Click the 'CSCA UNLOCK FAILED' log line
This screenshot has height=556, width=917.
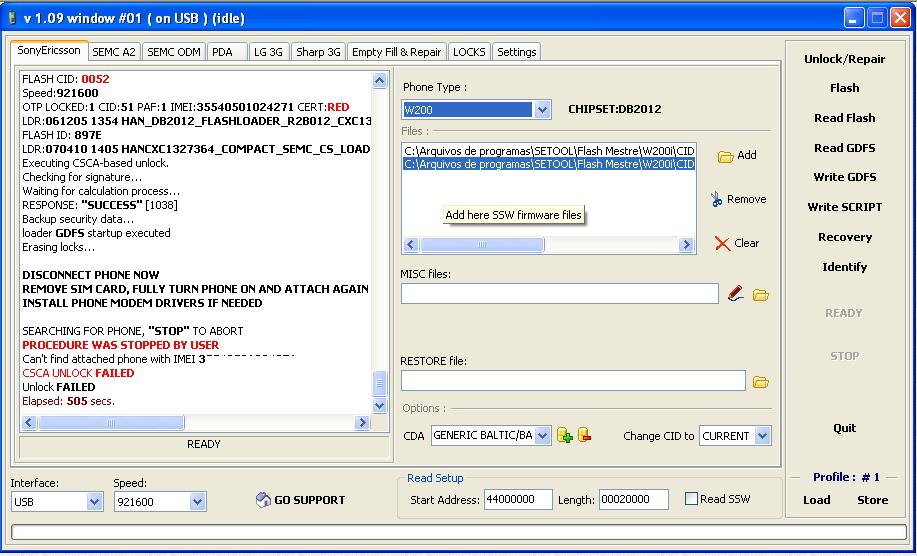point(78,373)
